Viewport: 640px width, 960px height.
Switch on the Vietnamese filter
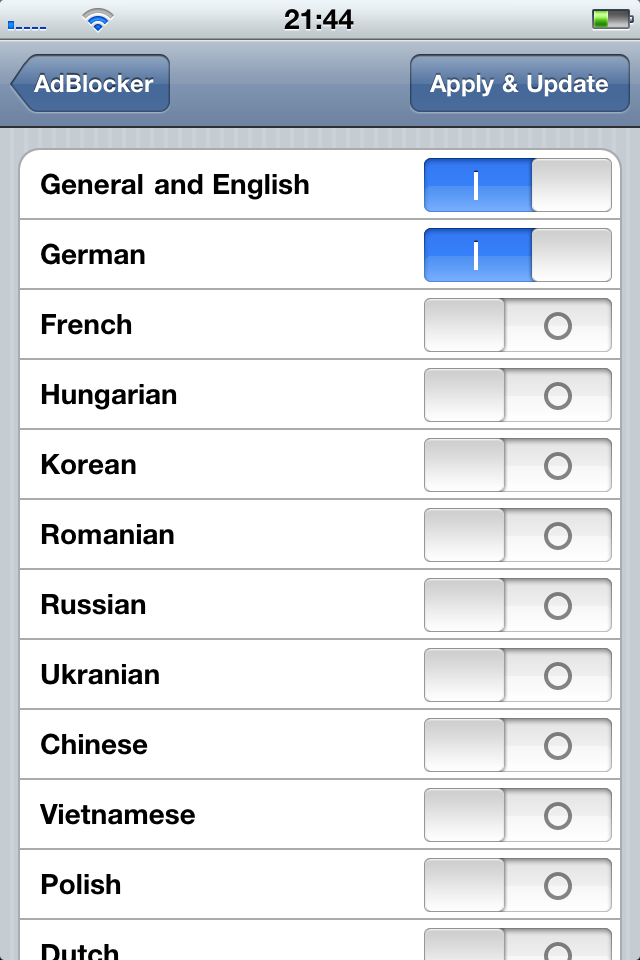pyautogui.click(x=517, y=815)
